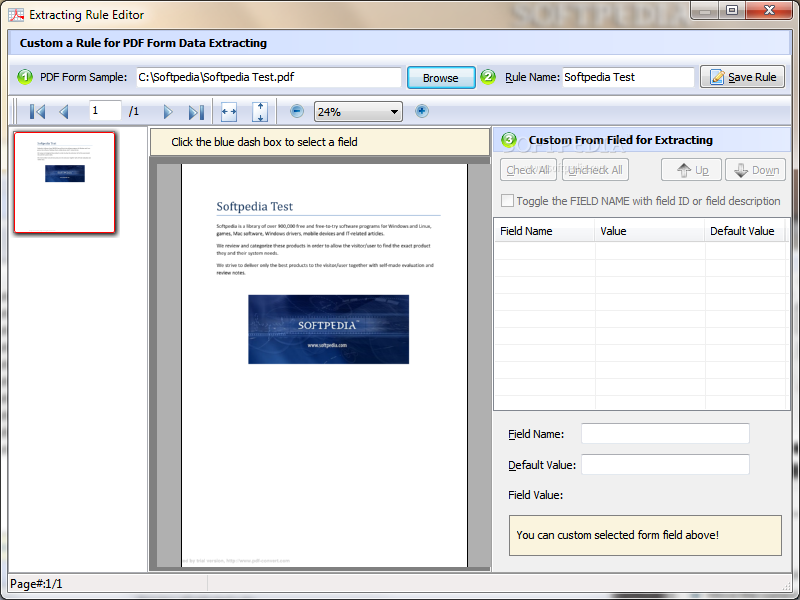Select the page 1 thumbnail
The height and width of the screenshot is (600, 800).
coord(65,183)
